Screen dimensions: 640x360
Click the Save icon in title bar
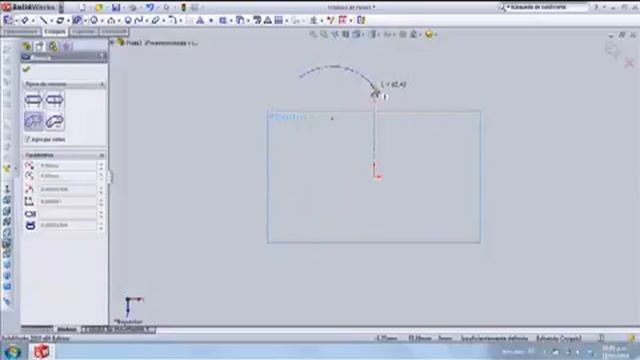(x=116, y=7)
